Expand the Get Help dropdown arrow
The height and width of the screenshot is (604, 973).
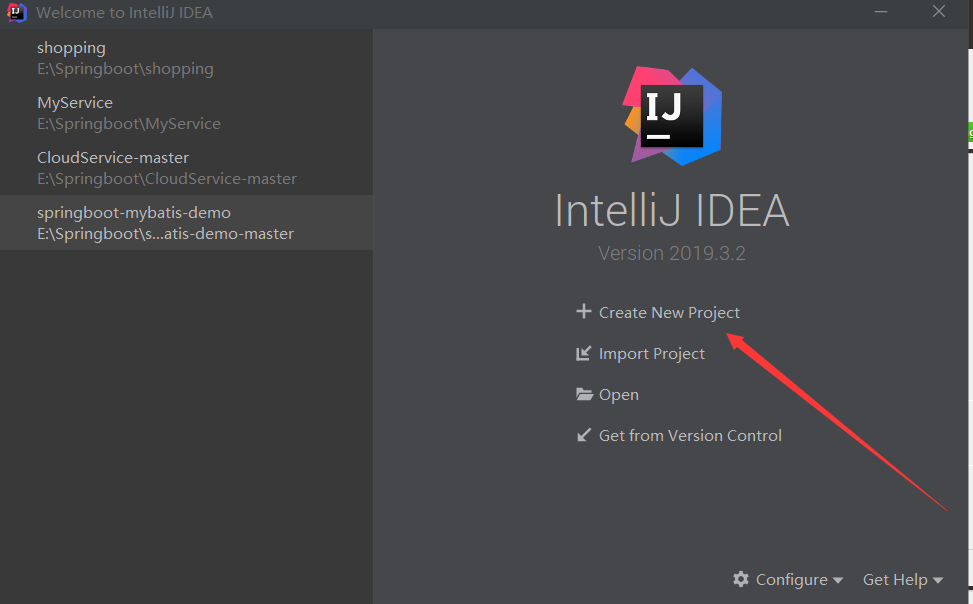[x=938, y=580]
